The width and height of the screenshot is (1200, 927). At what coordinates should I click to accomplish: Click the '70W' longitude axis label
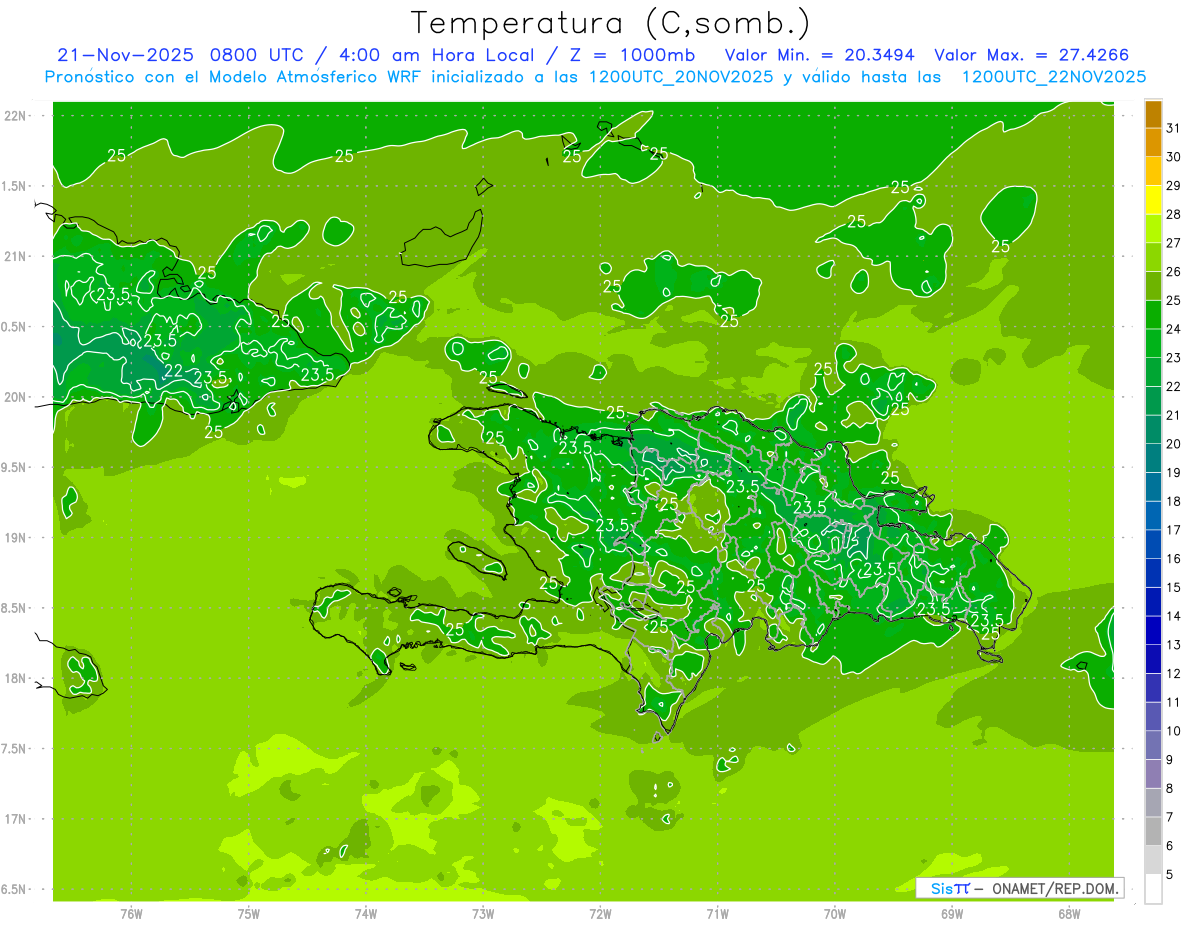[x=835, y=913]
